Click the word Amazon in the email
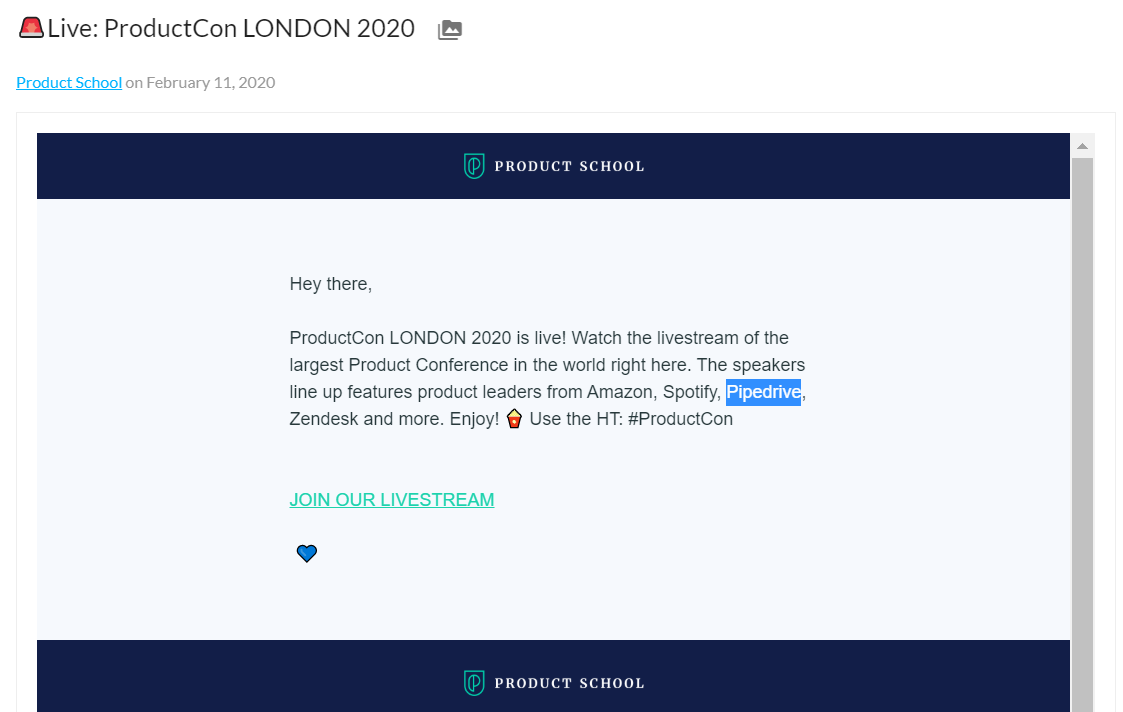 pyautogui.click(x=620, y=392)
